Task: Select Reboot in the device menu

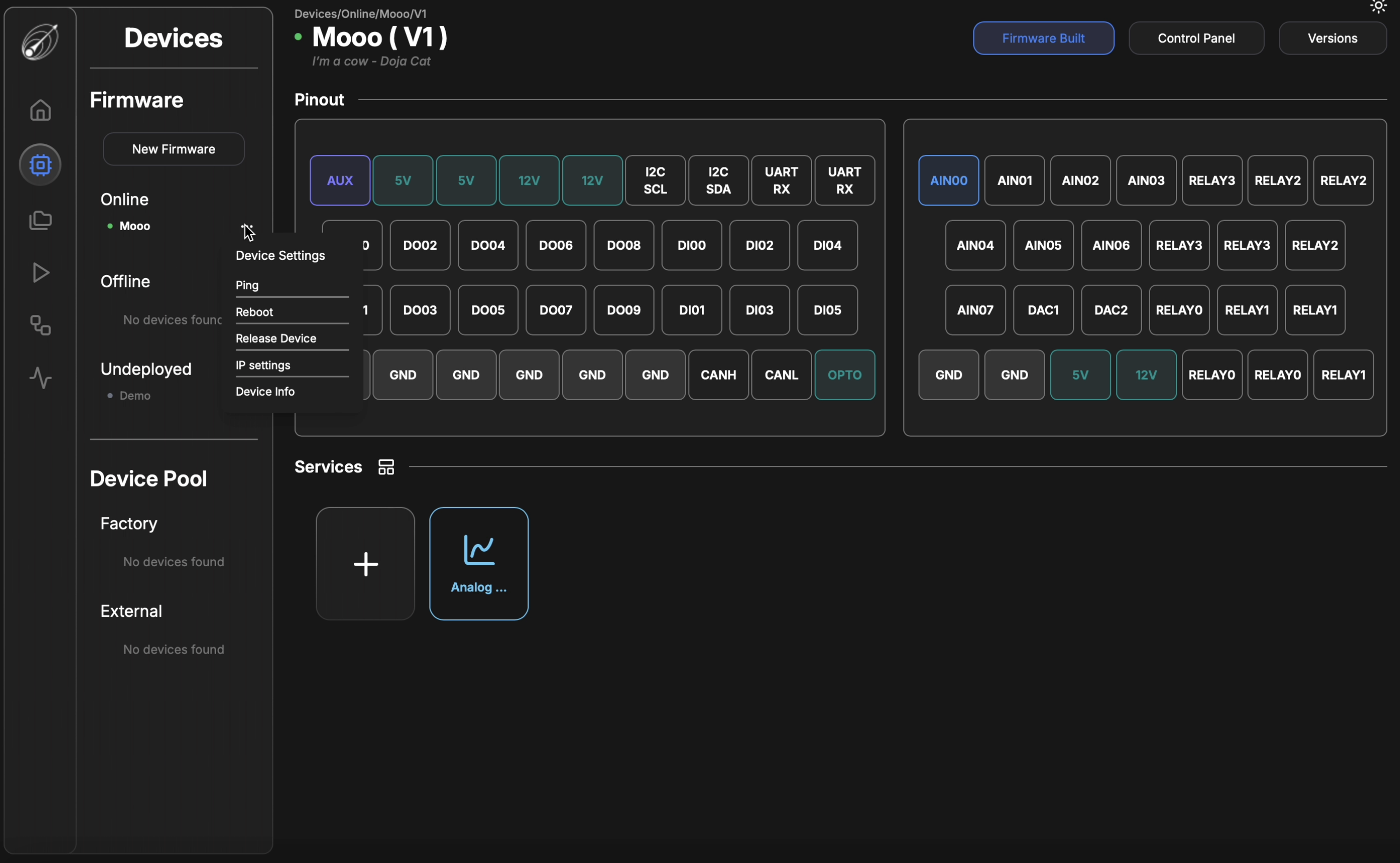Action: tap(254, 312)
